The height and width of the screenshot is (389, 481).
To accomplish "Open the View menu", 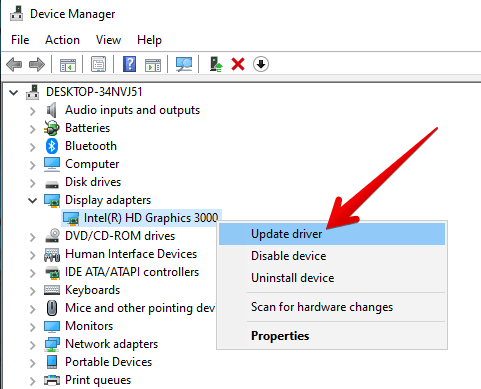I will click(x=108, y=40).
